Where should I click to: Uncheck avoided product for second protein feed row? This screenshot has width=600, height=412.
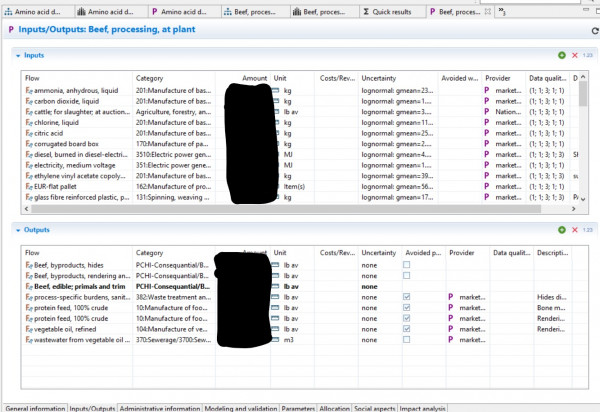point(406,318)
